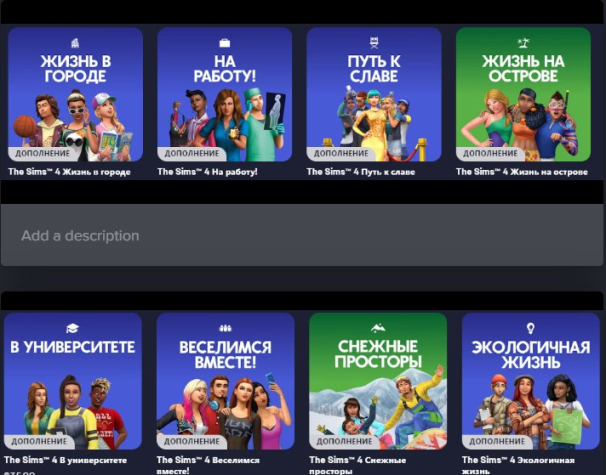
Task: Open the The Sims 4 Жизнь в городе title link
Action: tap(69, 172)
